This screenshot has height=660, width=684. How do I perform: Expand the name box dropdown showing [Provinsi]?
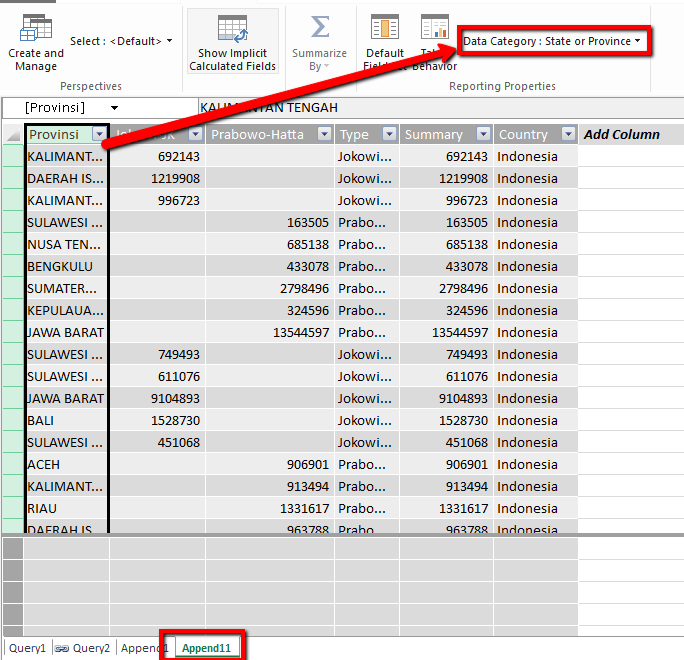point(114,107)
